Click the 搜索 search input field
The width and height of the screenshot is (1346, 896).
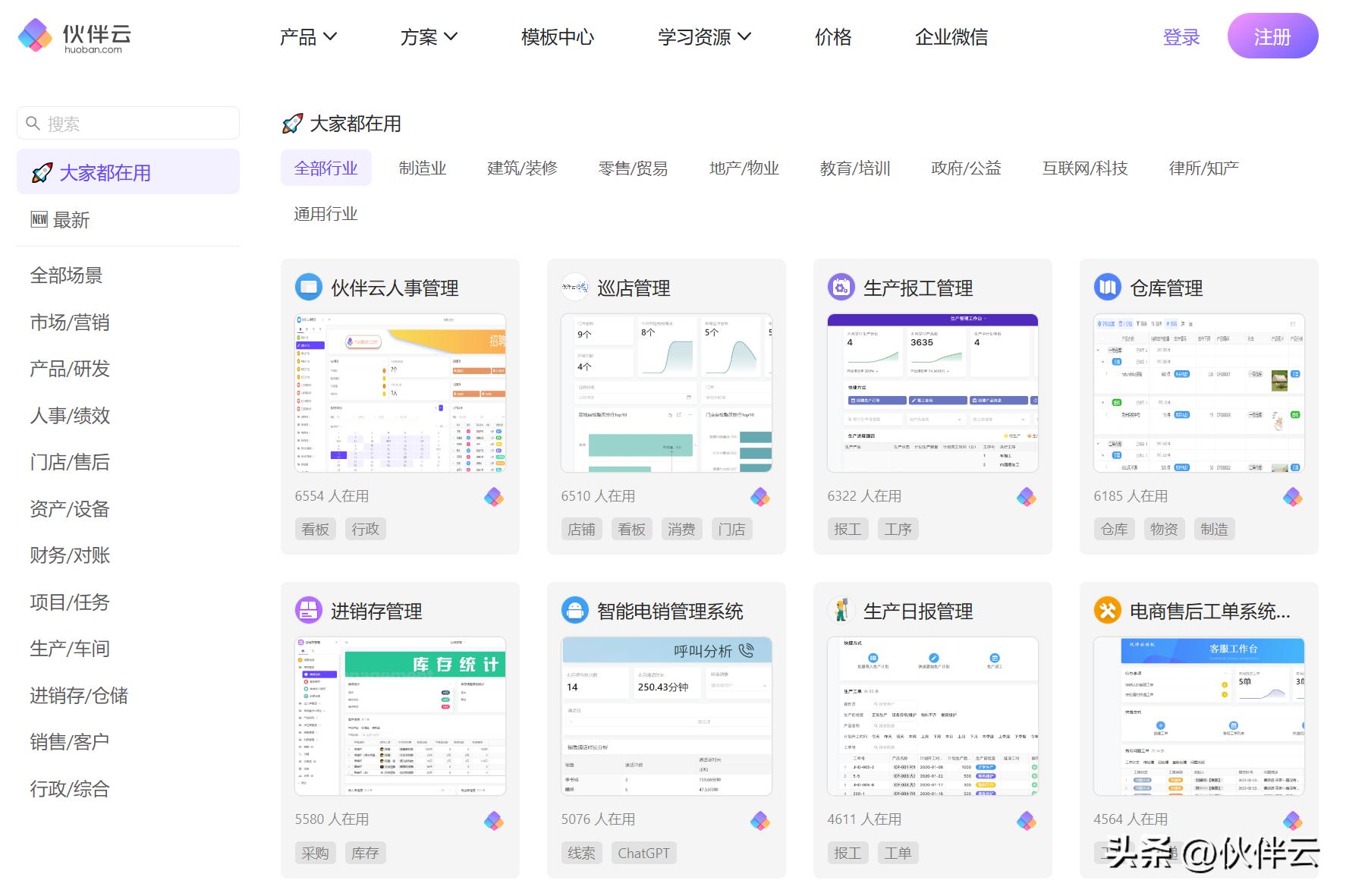(x=127, y=122)
